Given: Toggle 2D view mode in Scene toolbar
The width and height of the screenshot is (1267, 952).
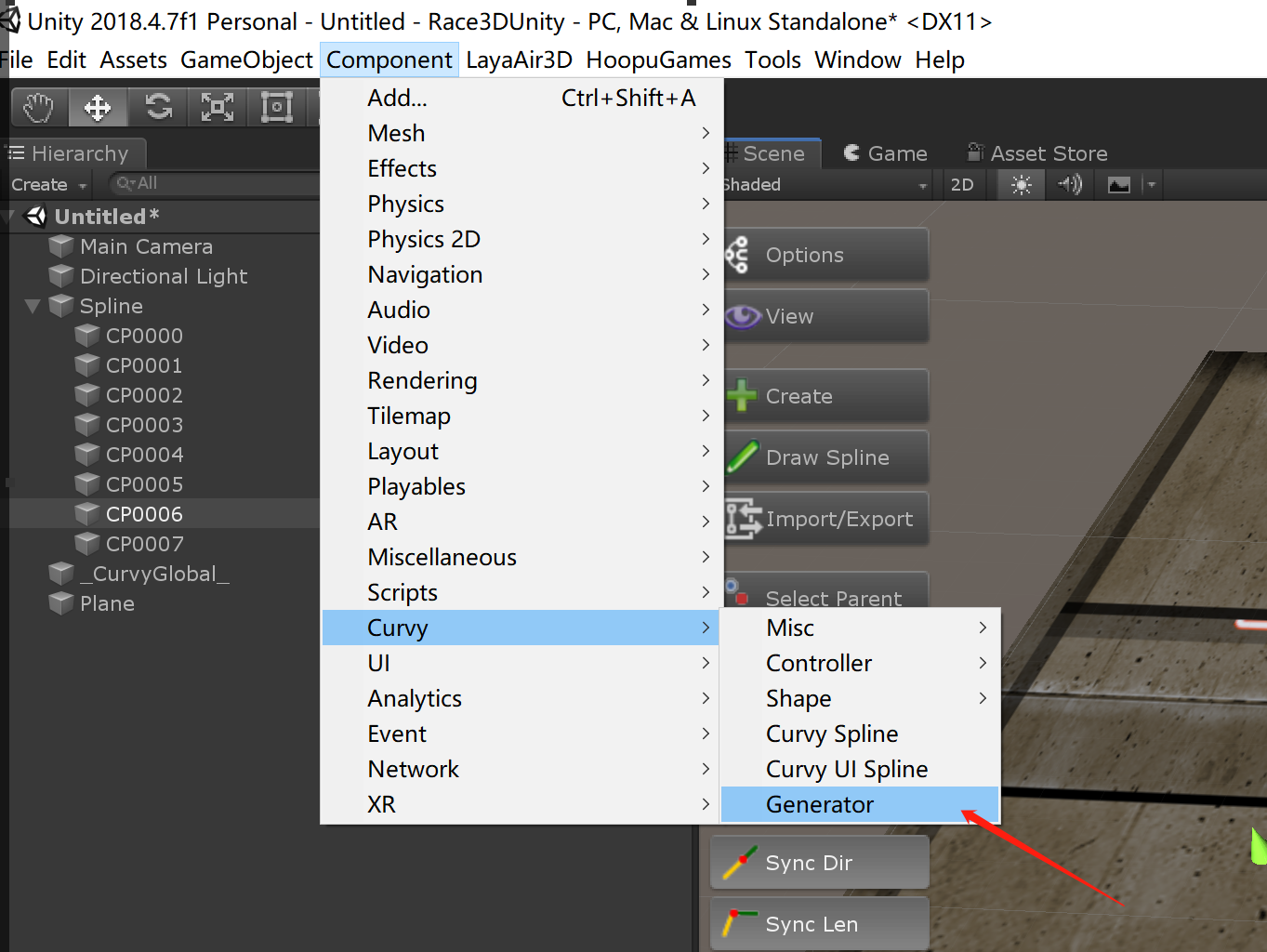Looking at the screenshot, I should click(x=962, y=184).
